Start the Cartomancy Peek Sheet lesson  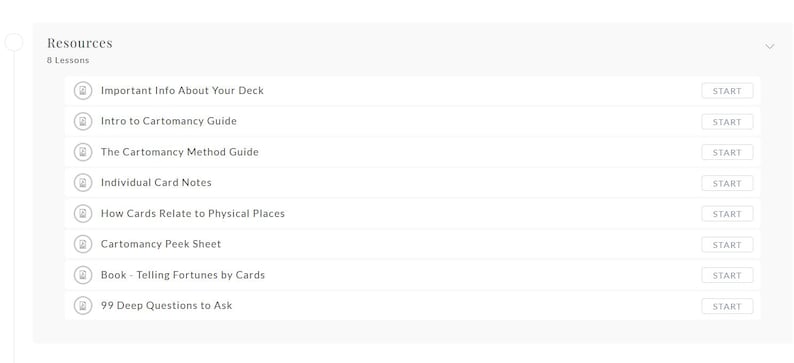click(x=727, y=245)
